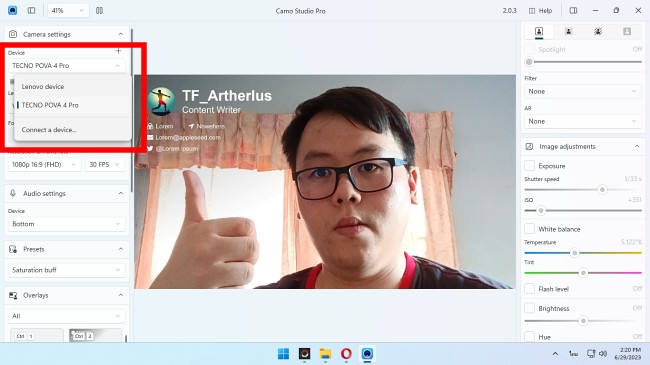This screenshot has width=650, height=365.
Task: Select the first portrait mode tab icon
Action: pos(539,32)
